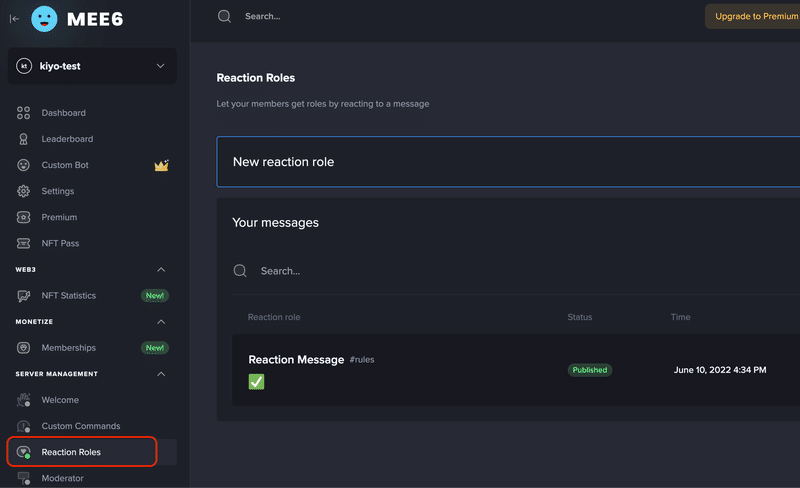Click the top search magnifier icon
This screenshot has height=488, width=800.
224,16
